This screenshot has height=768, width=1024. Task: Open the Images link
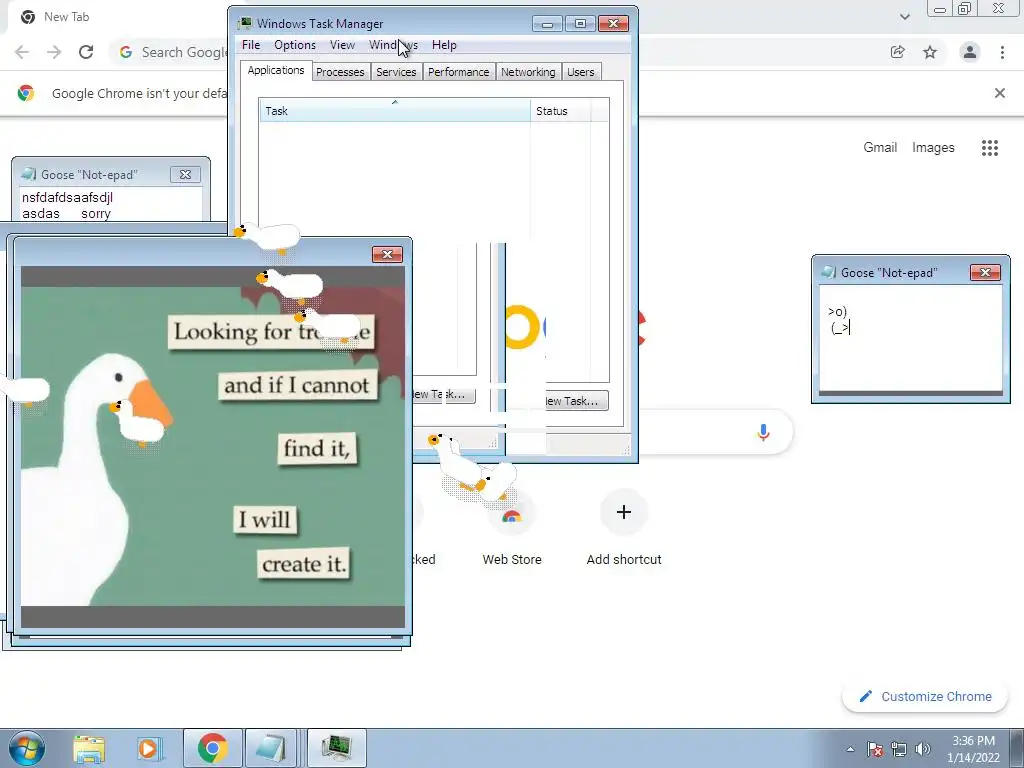(933, 148)
